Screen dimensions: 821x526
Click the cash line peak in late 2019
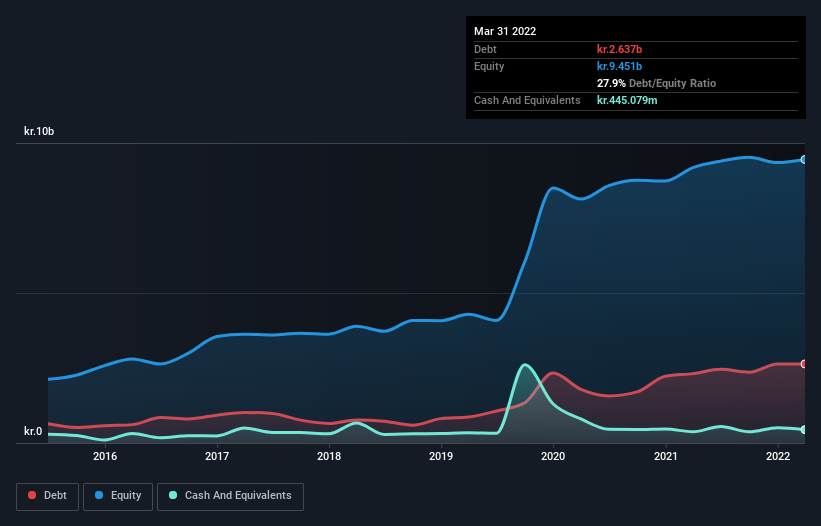[525, 365]
